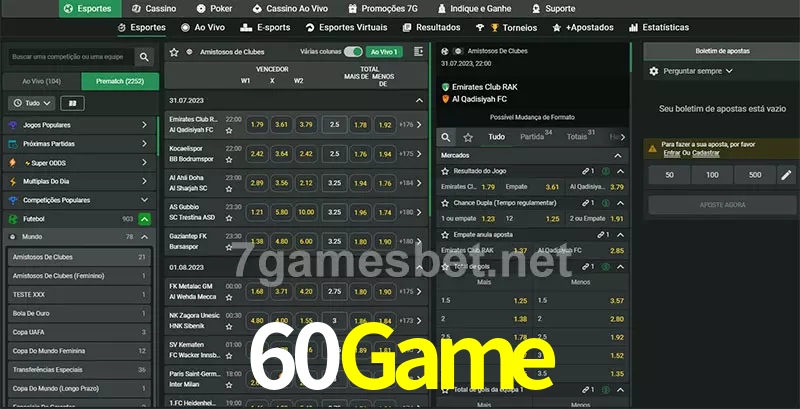Image resolution: width=800 pixels, height=409 pixels.
Task: Click the APOSTE AGORA button
Action: pos(722,205)
